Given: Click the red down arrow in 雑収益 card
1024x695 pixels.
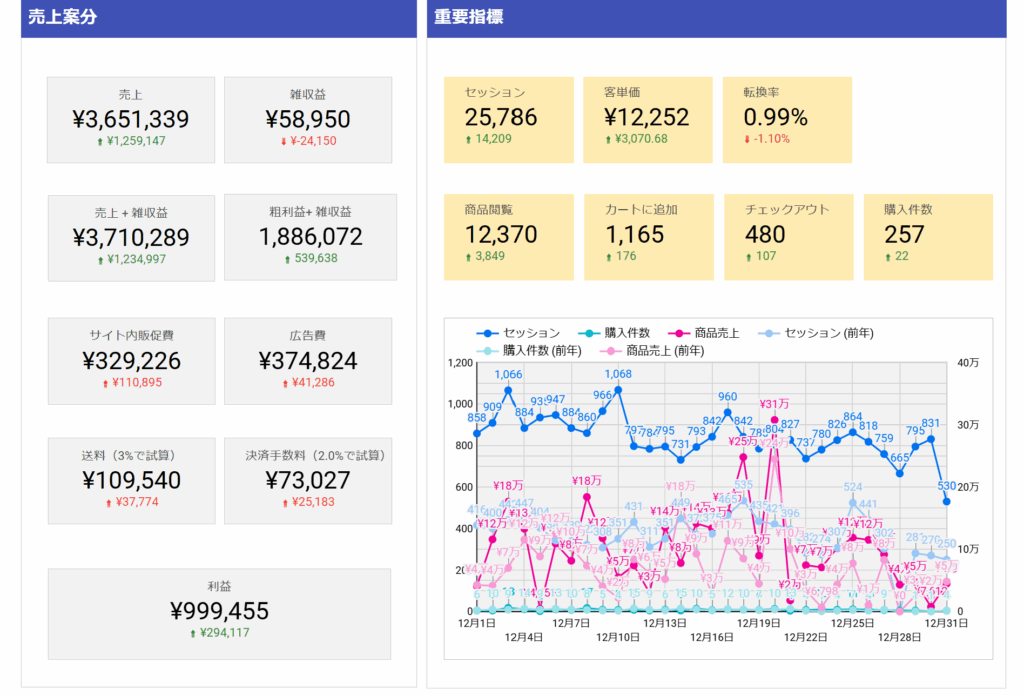Looking at the screenshot, I should point(284,141).
